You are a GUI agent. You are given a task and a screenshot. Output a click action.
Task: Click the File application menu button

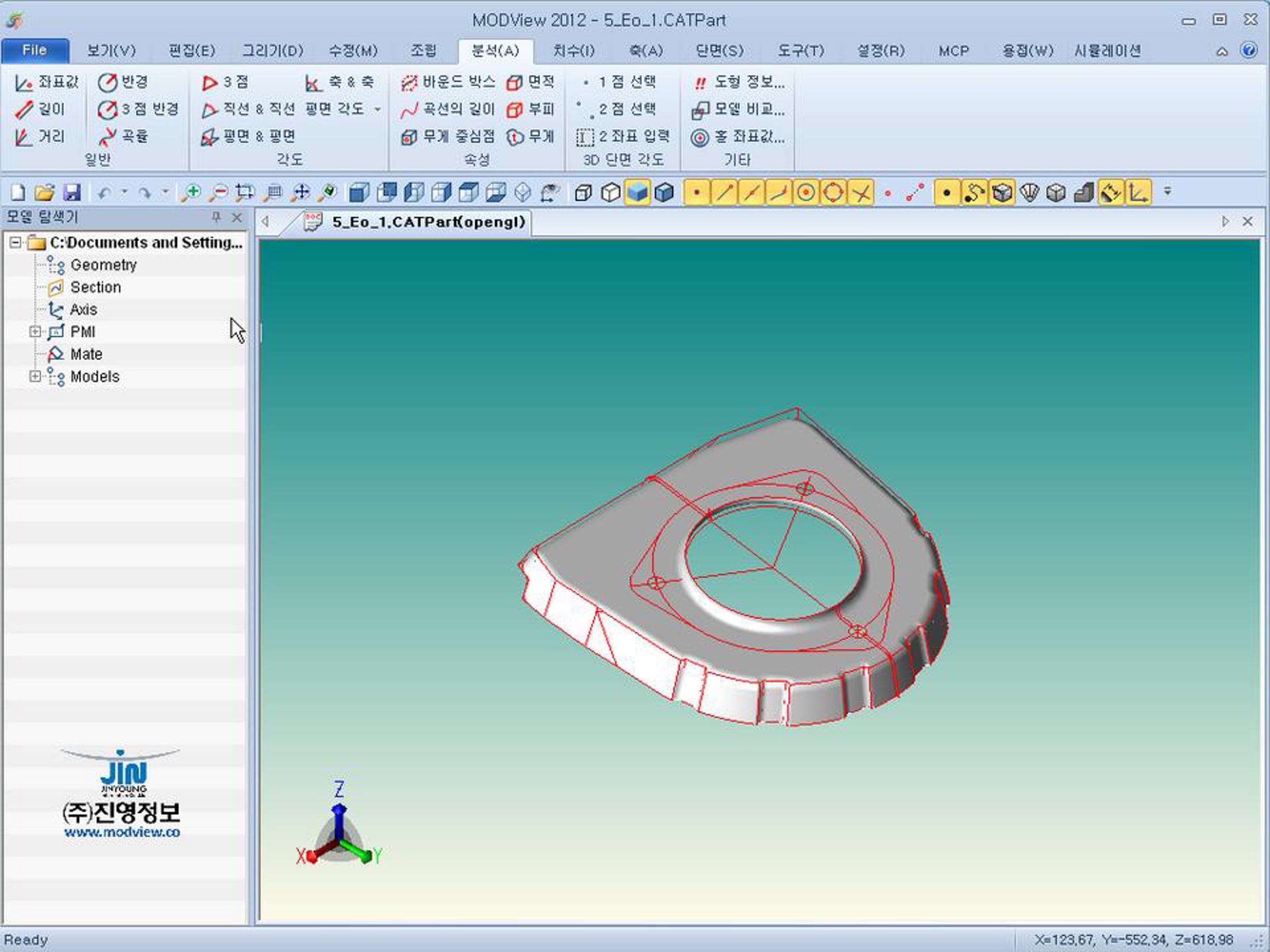(35, 50)
